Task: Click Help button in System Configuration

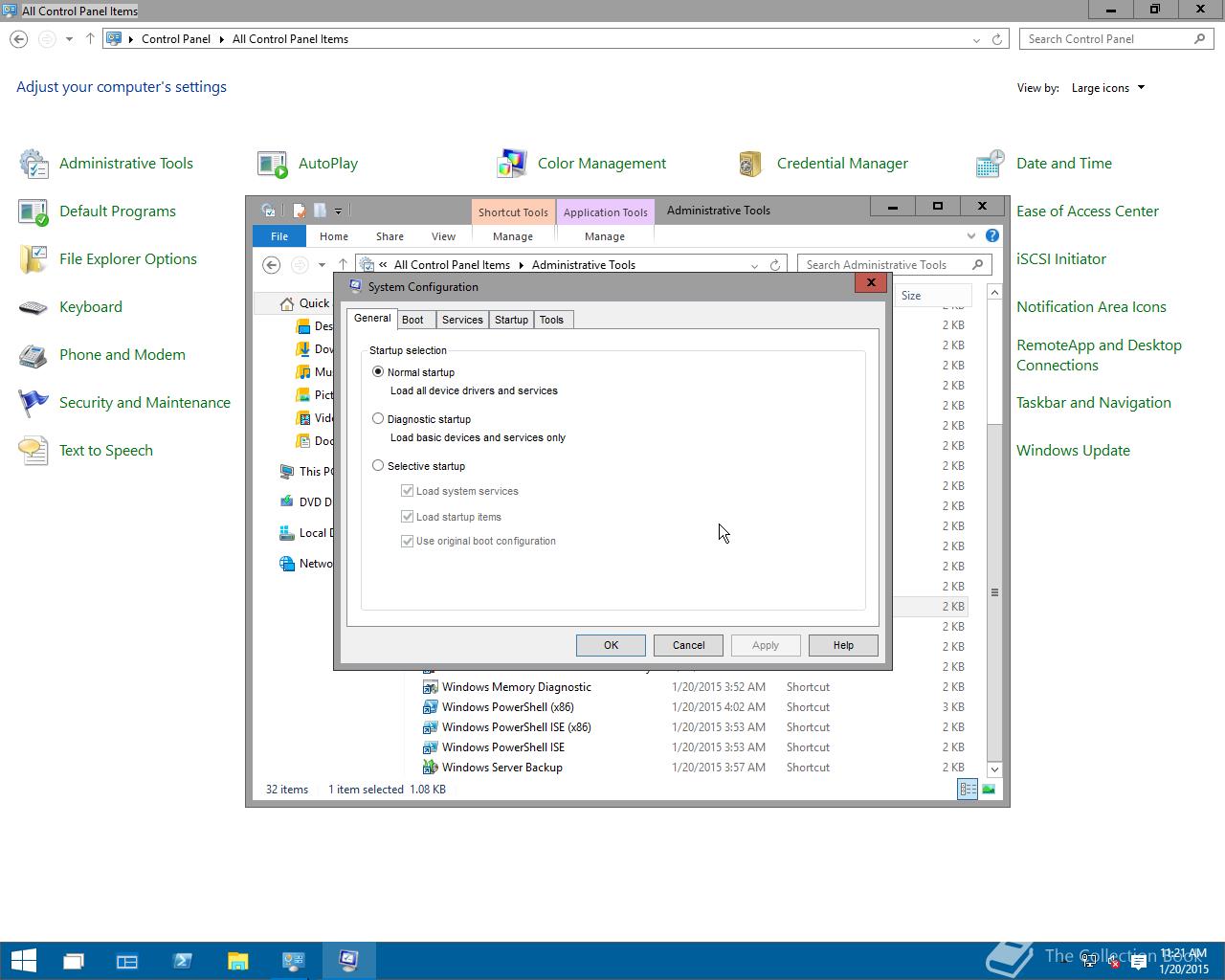Action: 843,645
